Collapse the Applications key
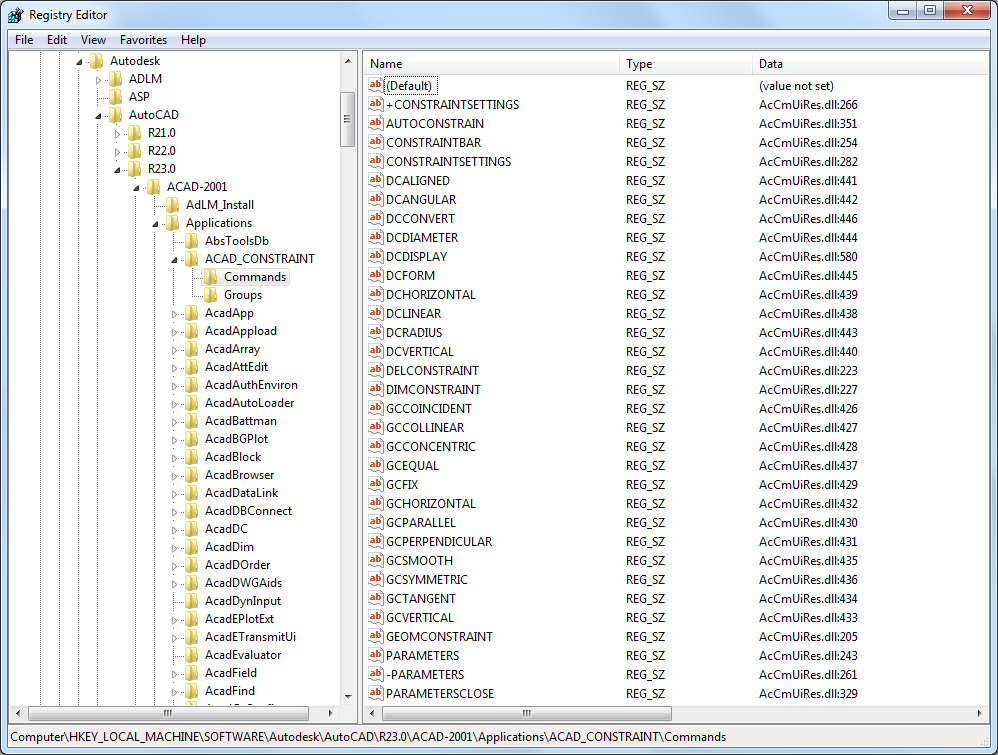The height and width of the screenshot is (755, 998). click(x=155, y=224)
